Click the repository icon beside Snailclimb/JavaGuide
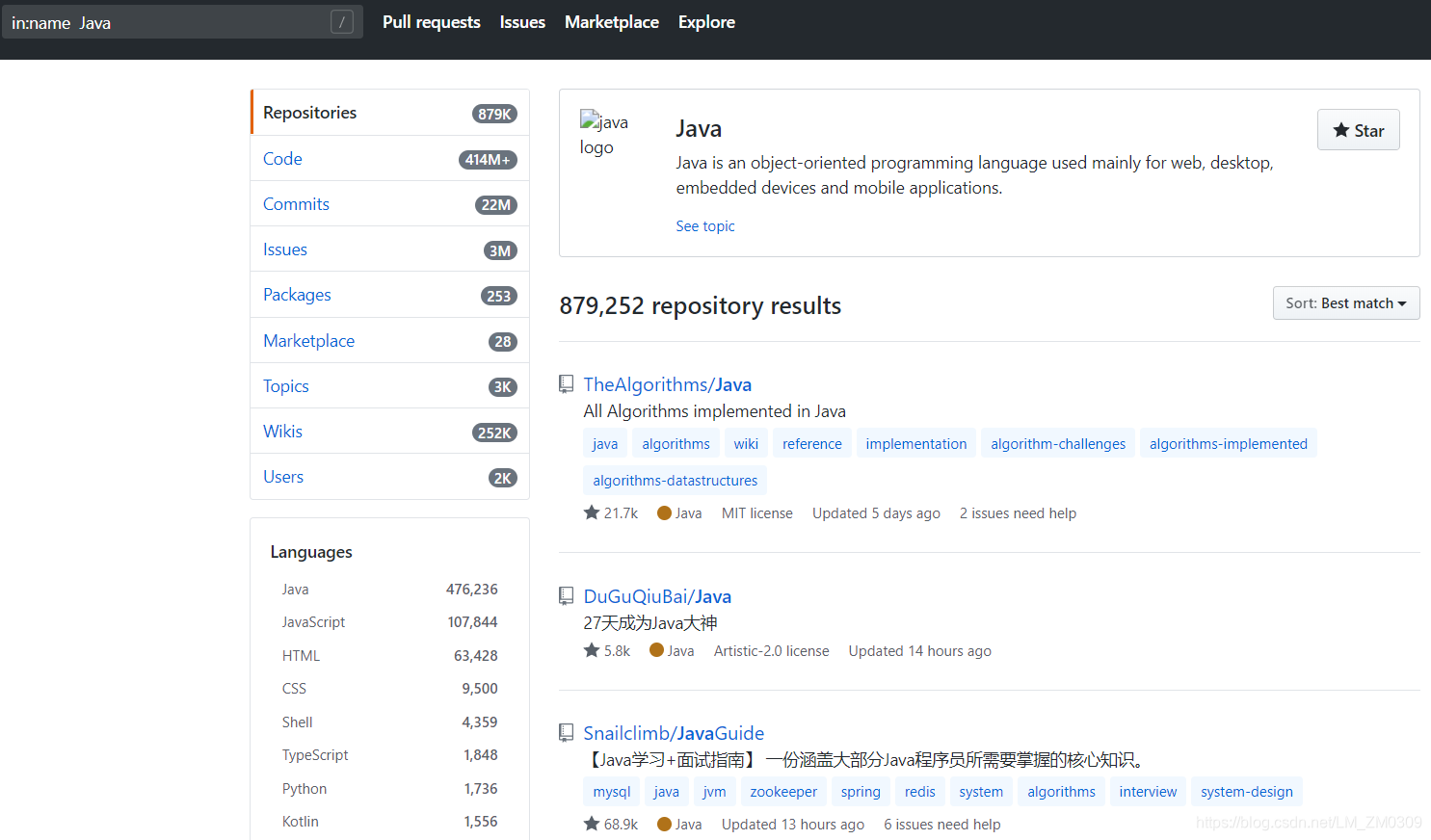Screen dimensions: 1431x840 [567, 733]
